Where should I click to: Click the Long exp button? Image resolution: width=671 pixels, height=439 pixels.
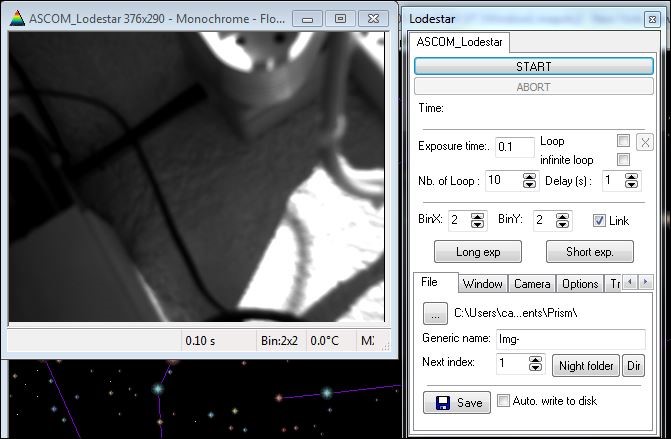point(478,251)
